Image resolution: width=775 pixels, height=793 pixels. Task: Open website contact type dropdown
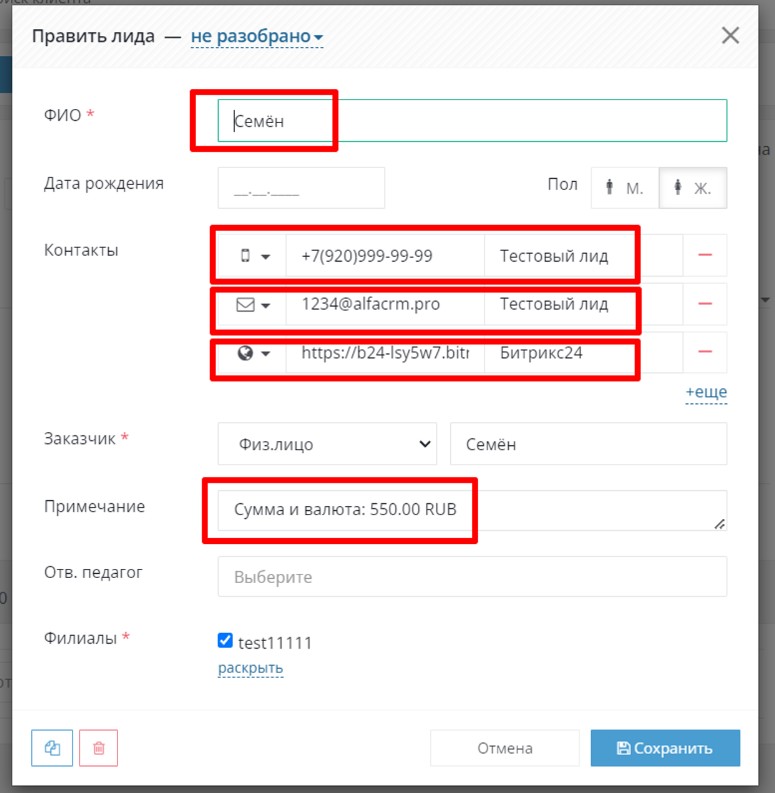[252, 353]
